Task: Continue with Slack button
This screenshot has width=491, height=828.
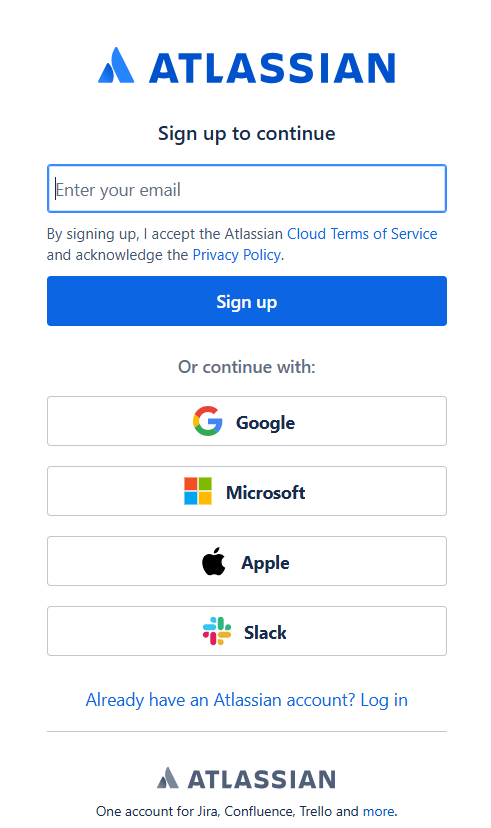Action: point(247,631)
